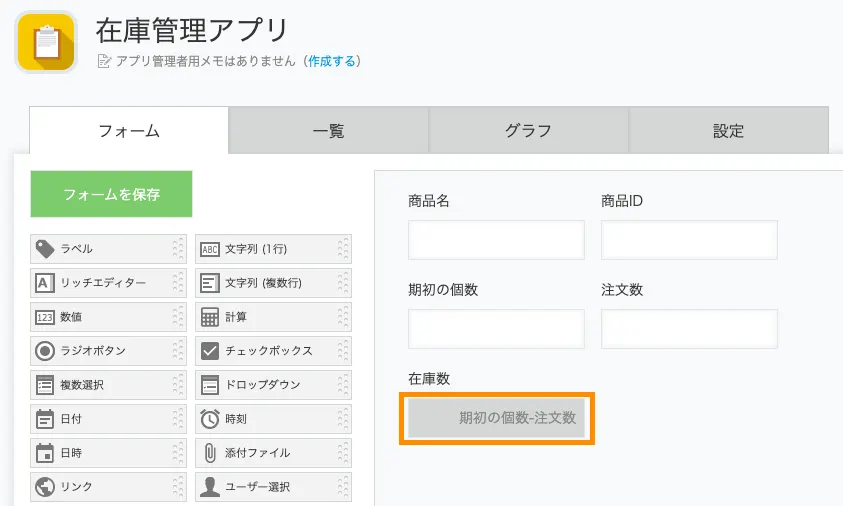Select the Attachment (添付ファイル) paperclip icon
843x506 pixels.
tap(210, 453)
